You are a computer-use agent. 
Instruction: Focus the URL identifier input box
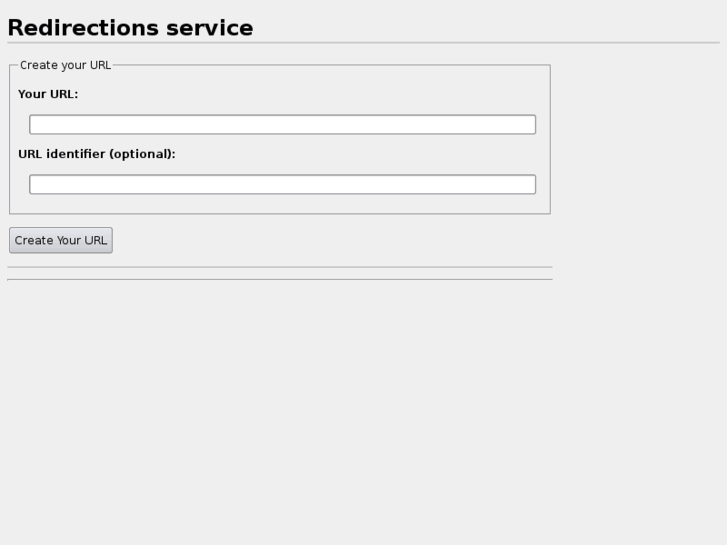[282, 185]
